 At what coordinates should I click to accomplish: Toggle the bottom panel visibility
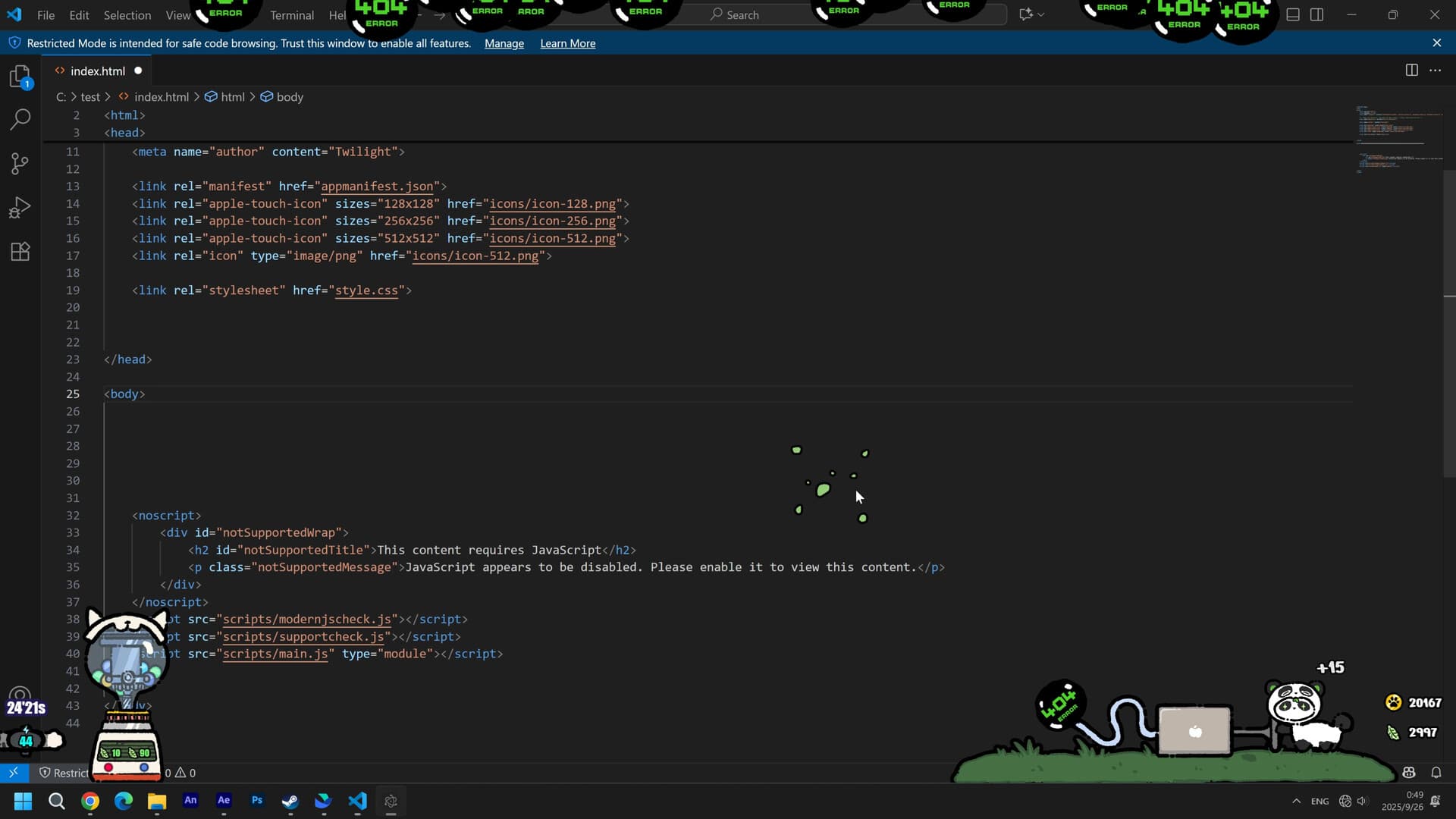(x=1293, y=14)
